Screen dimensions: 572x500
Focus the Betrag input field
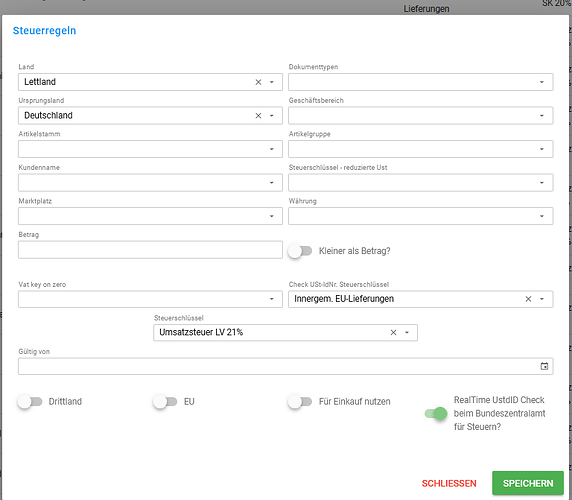pos(150,250)
